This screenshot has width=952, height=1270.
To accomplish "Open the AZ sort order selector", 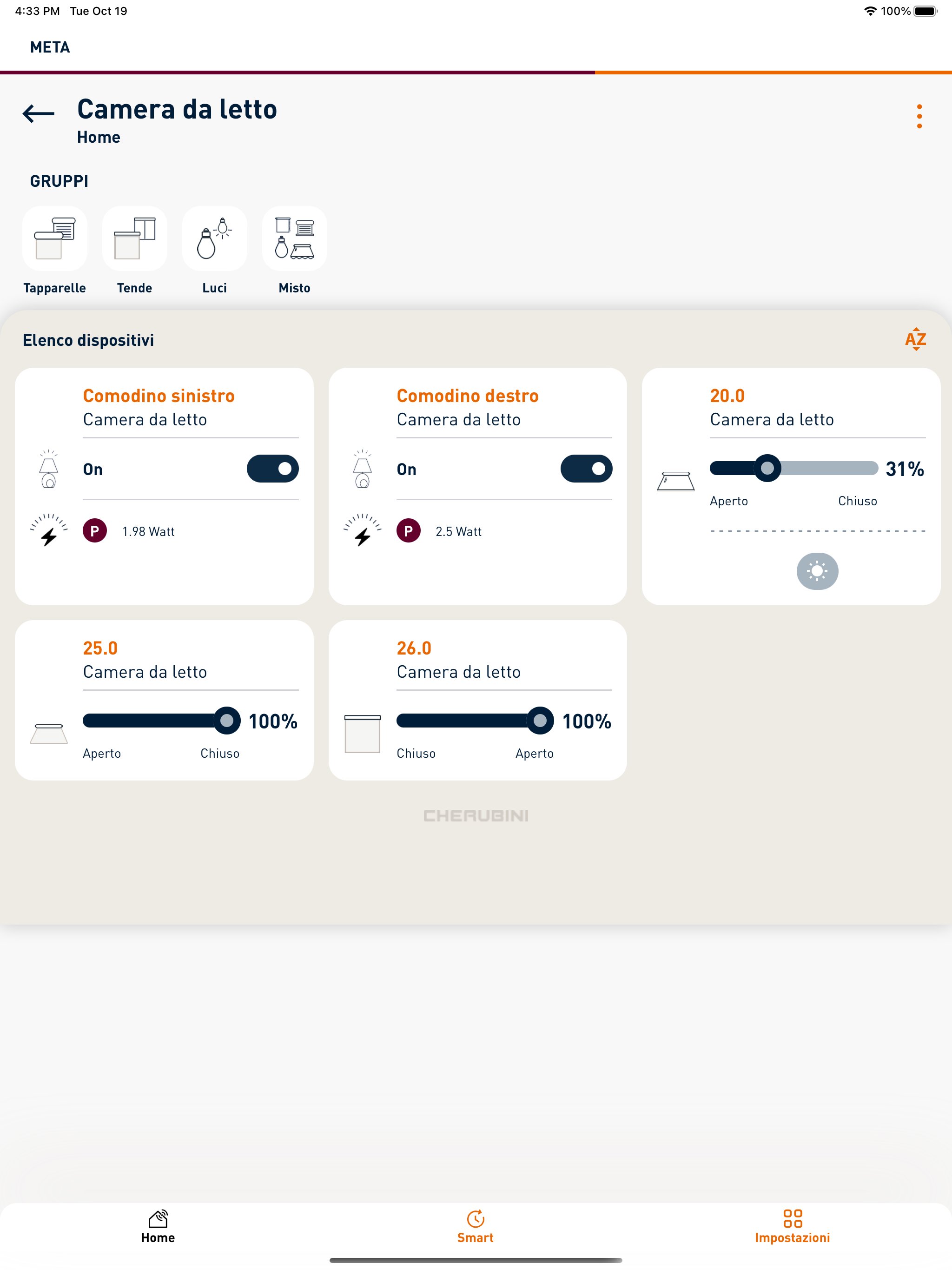I will (915, 339).
